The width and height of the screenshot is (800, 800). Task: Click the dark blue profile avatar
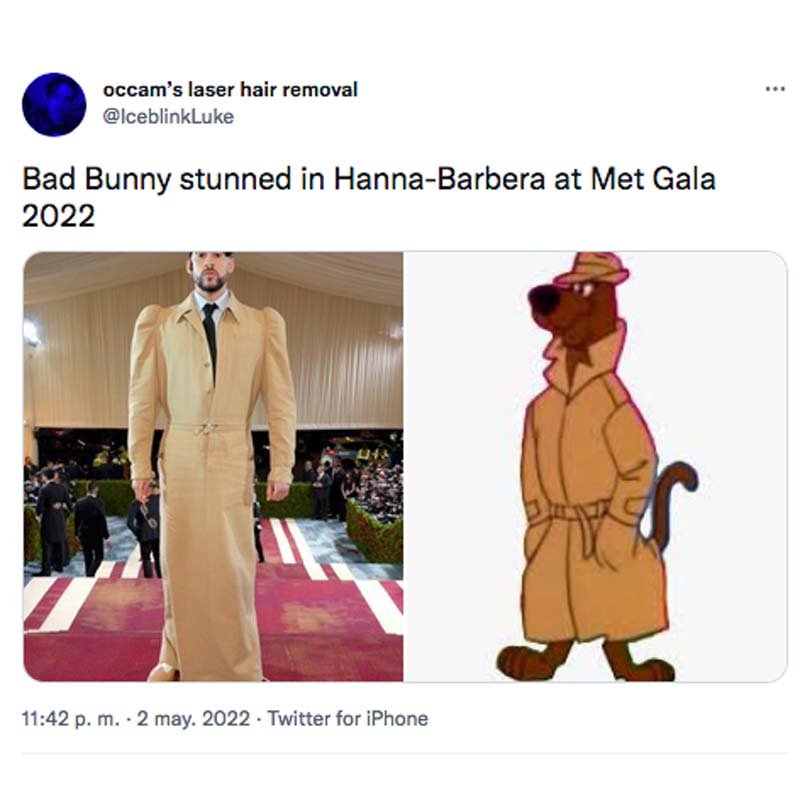54,104
